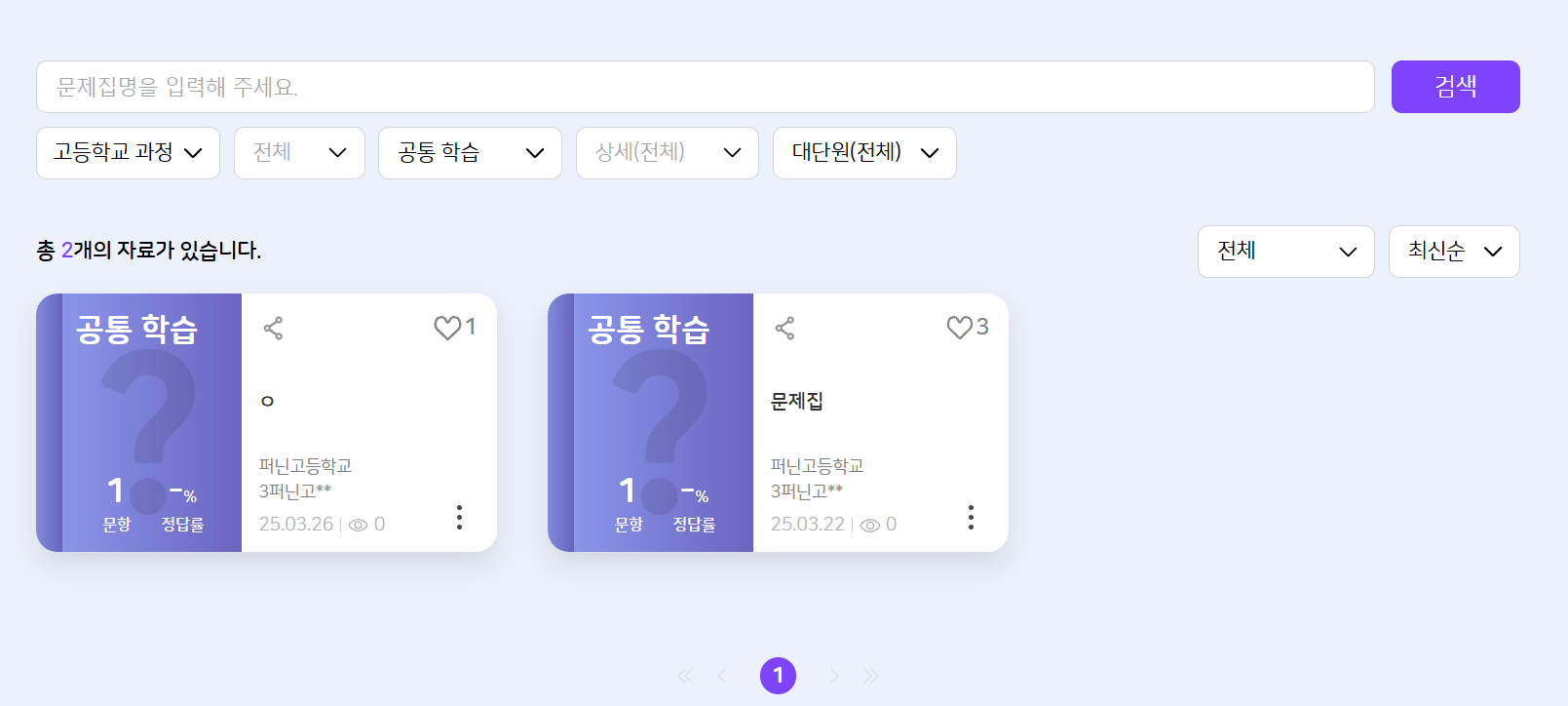This screenshot has width=1568, height=706.
Task: Open the 'ㅇ' card cover thumbnail
Action: pyautogui.click(x=139, y=422)
